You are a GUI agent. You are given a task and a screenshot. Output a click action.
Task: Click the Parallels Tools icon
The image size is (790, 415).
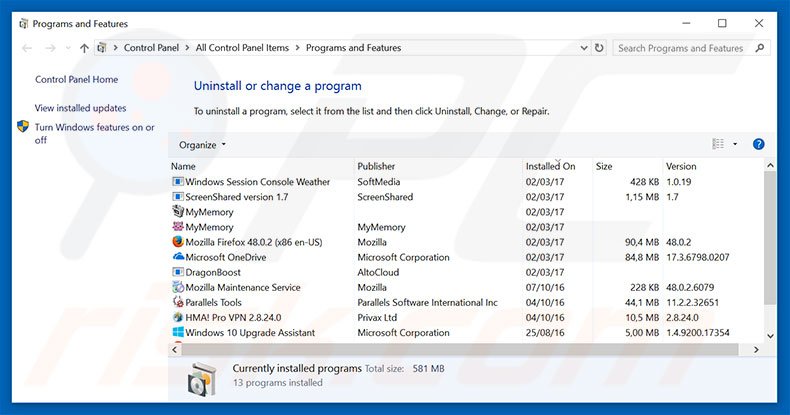tap(178, 302)
